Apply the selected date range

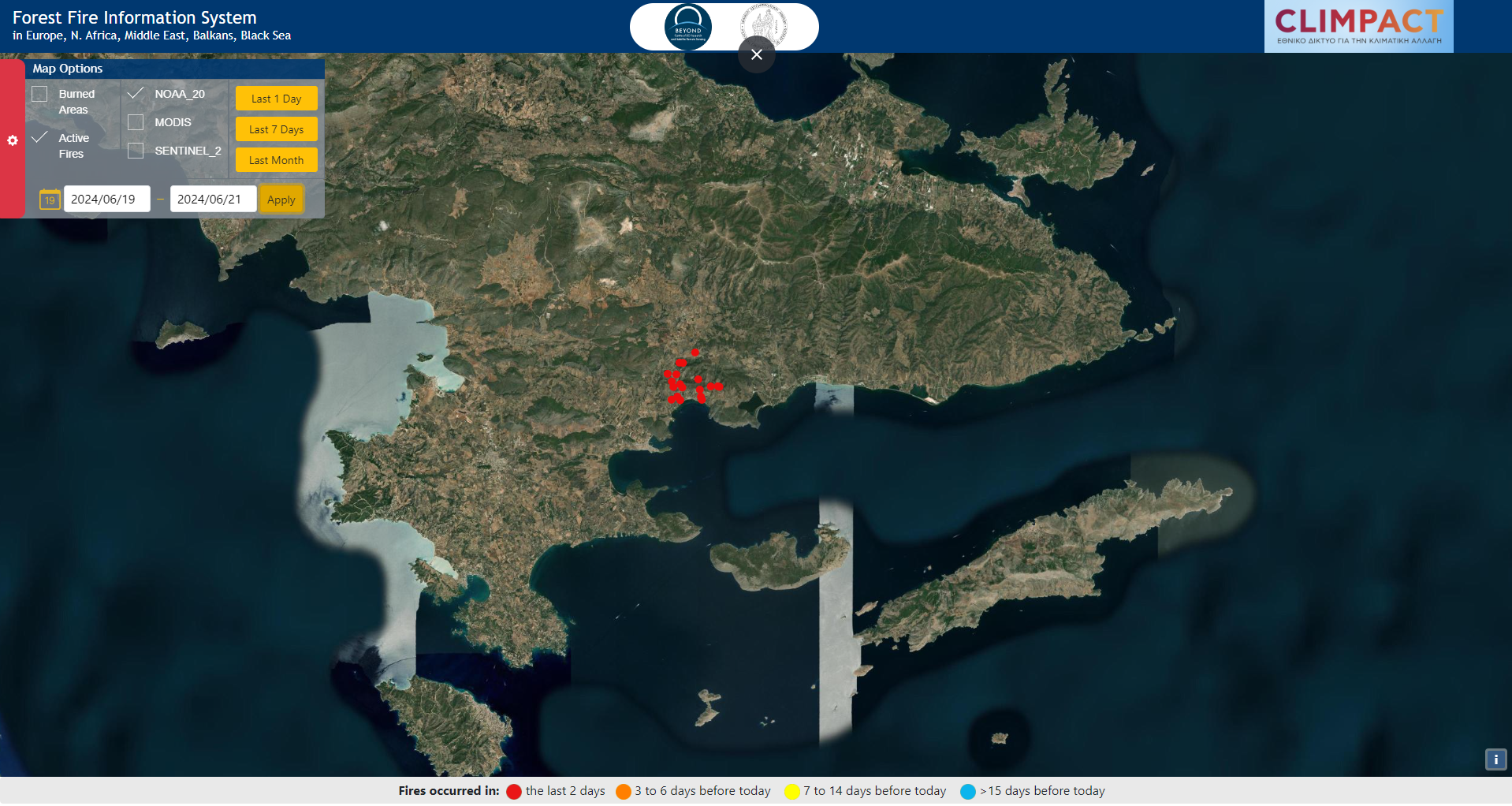pyautogui.click(x=281, y=200)
